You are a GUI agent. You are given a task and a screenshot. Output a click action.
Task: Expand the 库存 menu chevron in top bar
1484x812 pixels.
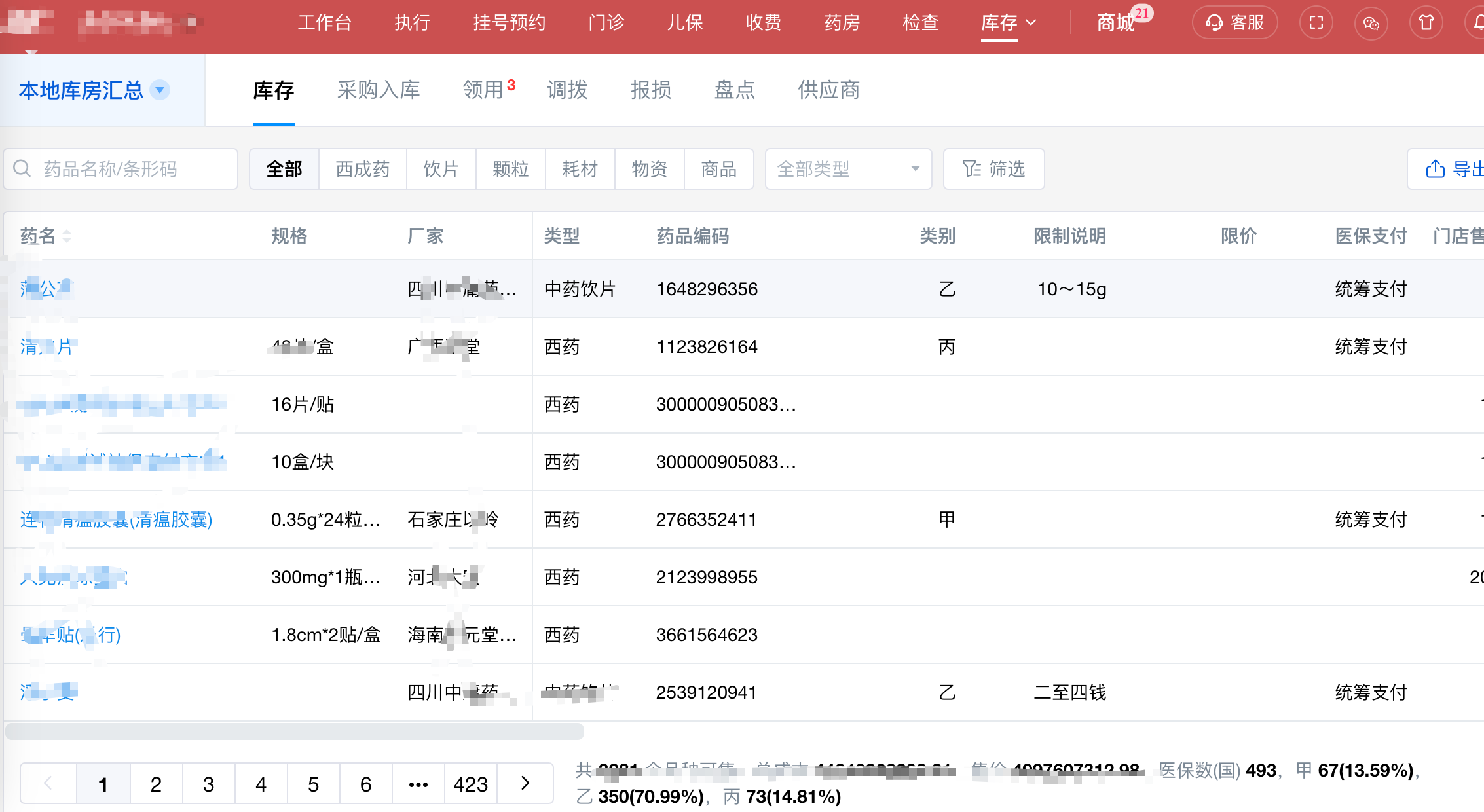1031,23
